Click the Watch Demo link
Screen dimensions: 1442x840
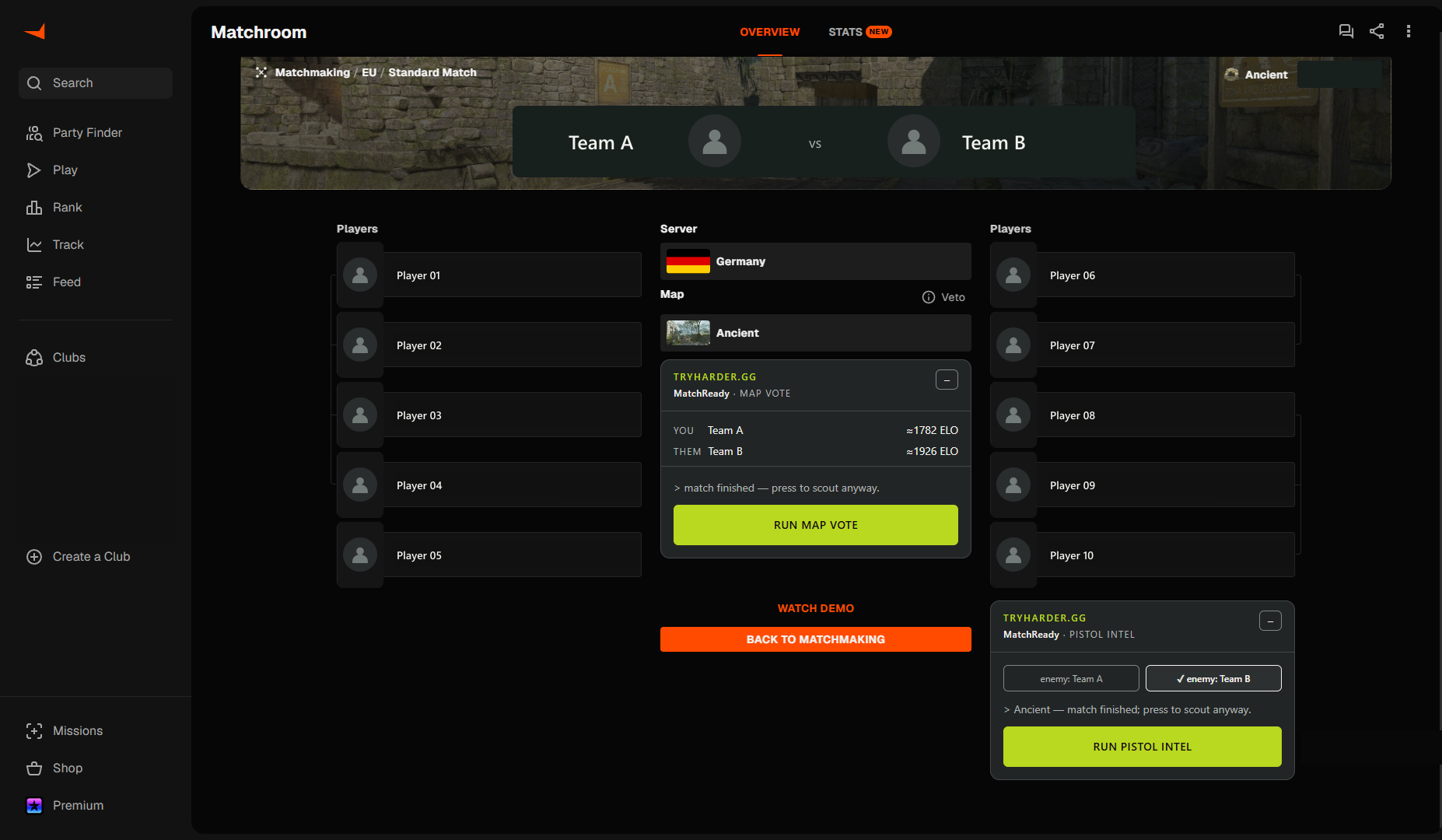(816, 608)
